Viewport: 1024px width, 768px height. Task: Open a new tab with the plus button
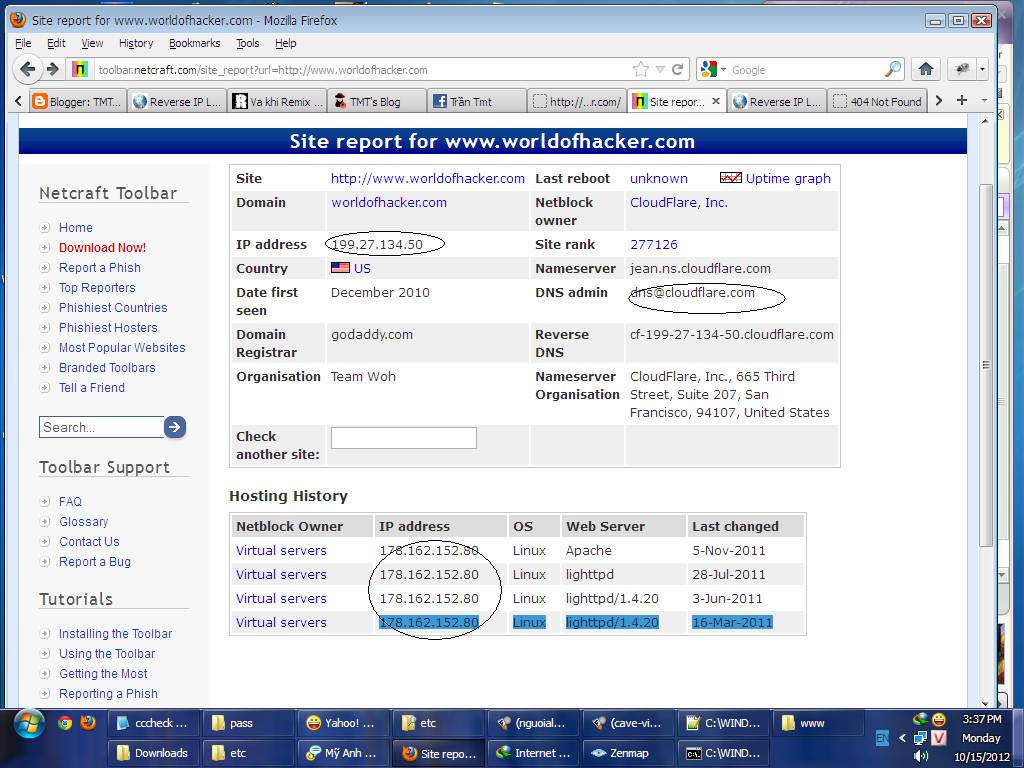point(961,100)
